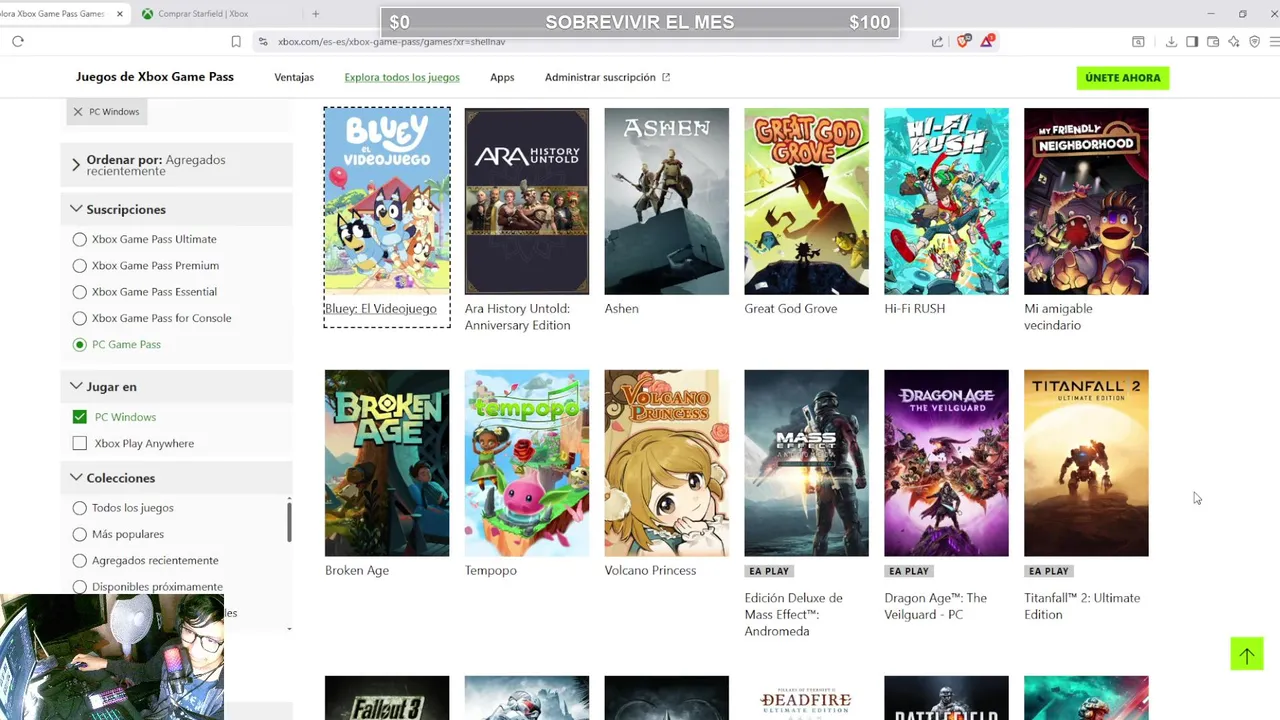Open the Leo AI sparkle icon

(1234, 41)
